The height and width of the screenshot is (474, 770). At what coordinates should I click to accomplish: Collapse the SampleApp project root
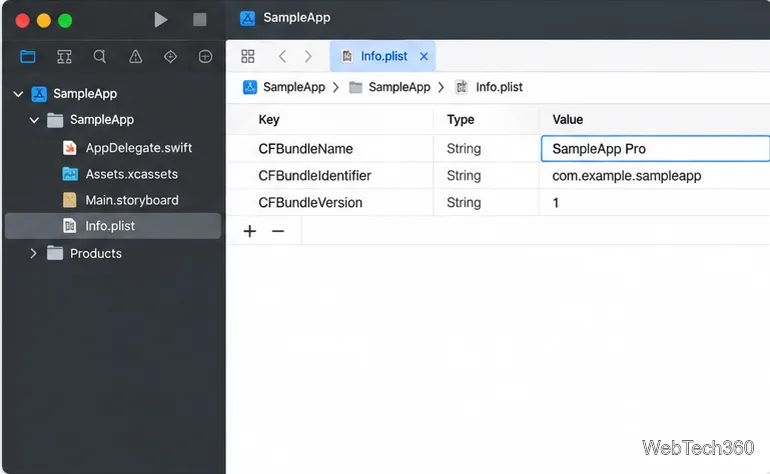(18, 93)
